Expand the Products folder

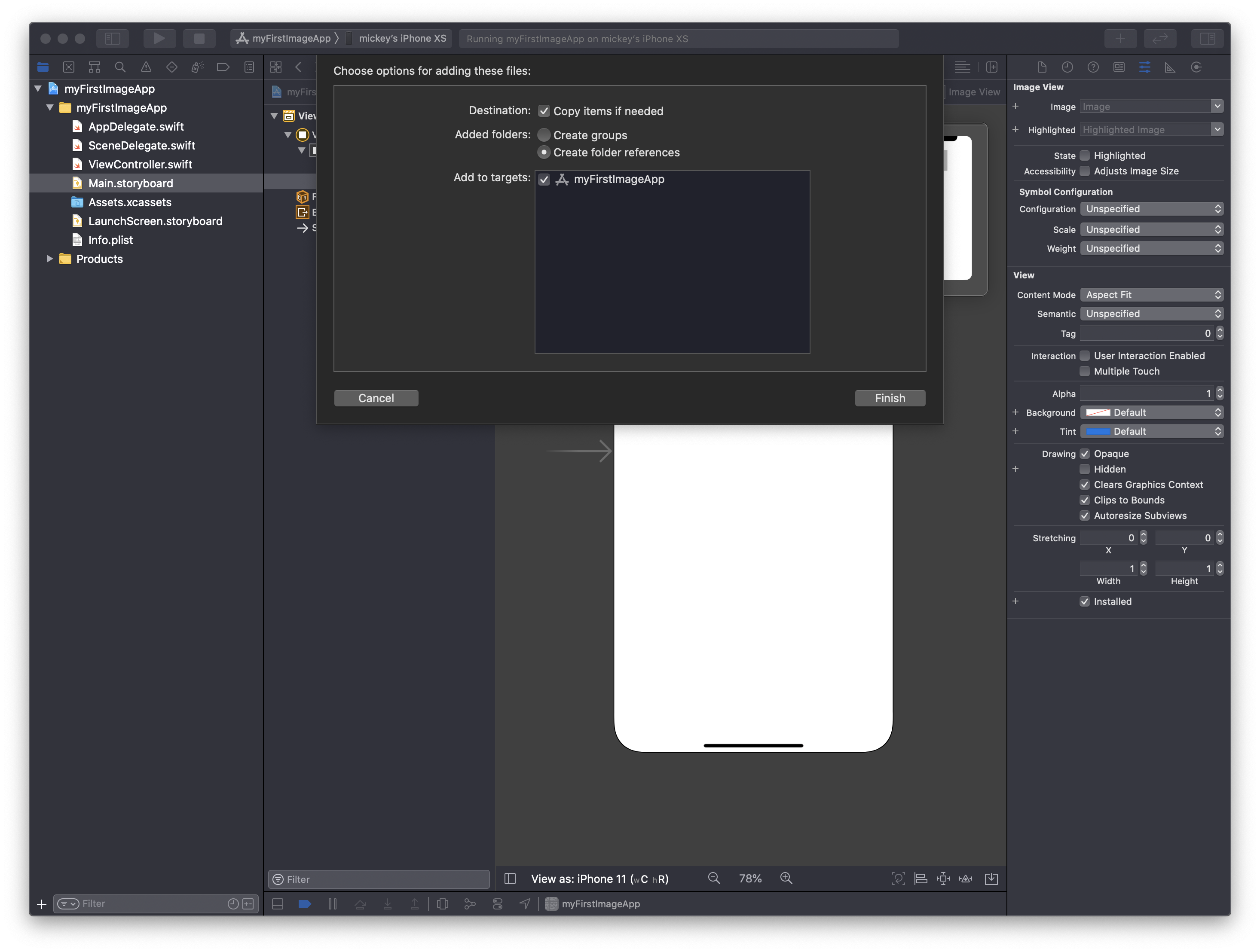click(x=49, y=259)
